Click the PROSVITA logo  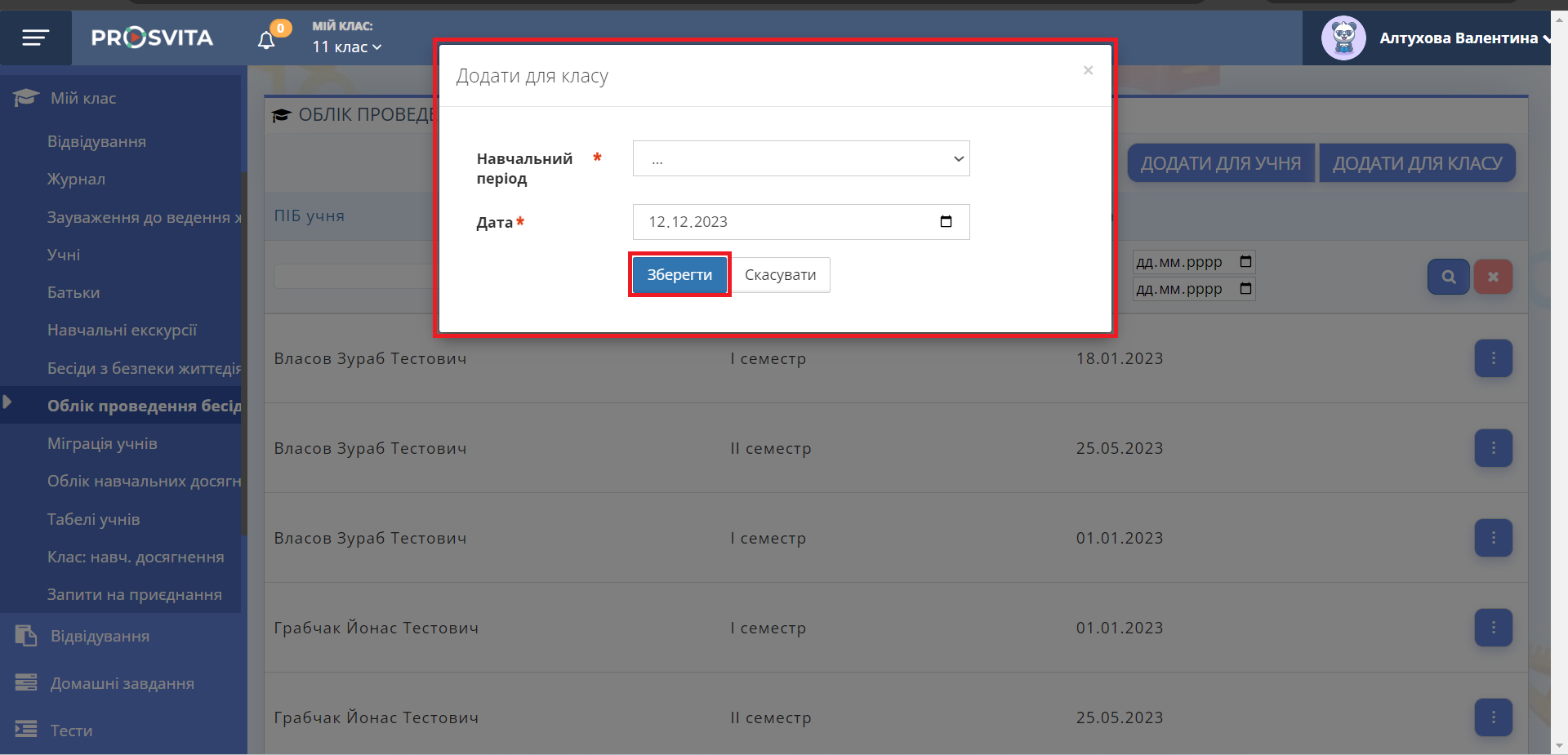152,38
